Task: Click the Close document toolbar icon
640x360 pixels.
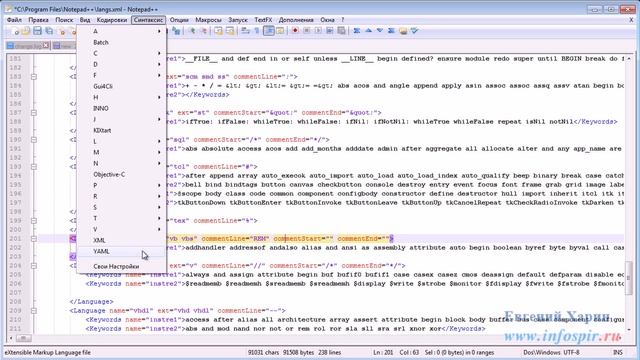Action: [62, 31]
